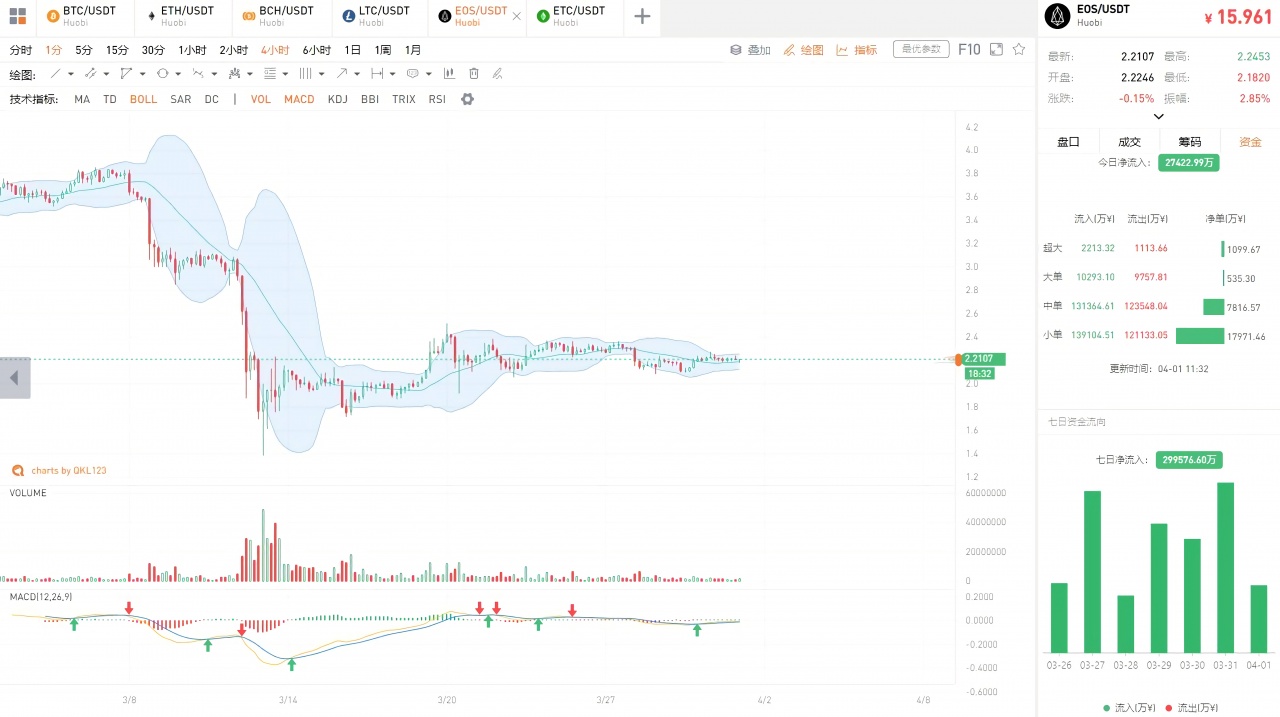Toggle the MACD sub-indicator
Image resolution: width=1280 pixels, height=717 pixels.
[x=299, y=99]
